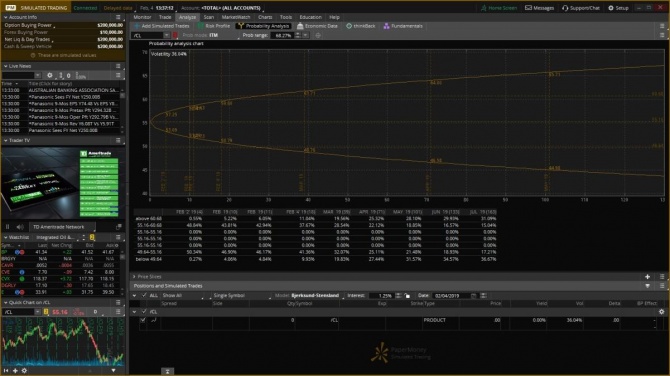The width and height of the screenshot is (670, 376).
Task: Open the /CL symbol dropdown in analyze toolbar
Action: pos(166,35)
